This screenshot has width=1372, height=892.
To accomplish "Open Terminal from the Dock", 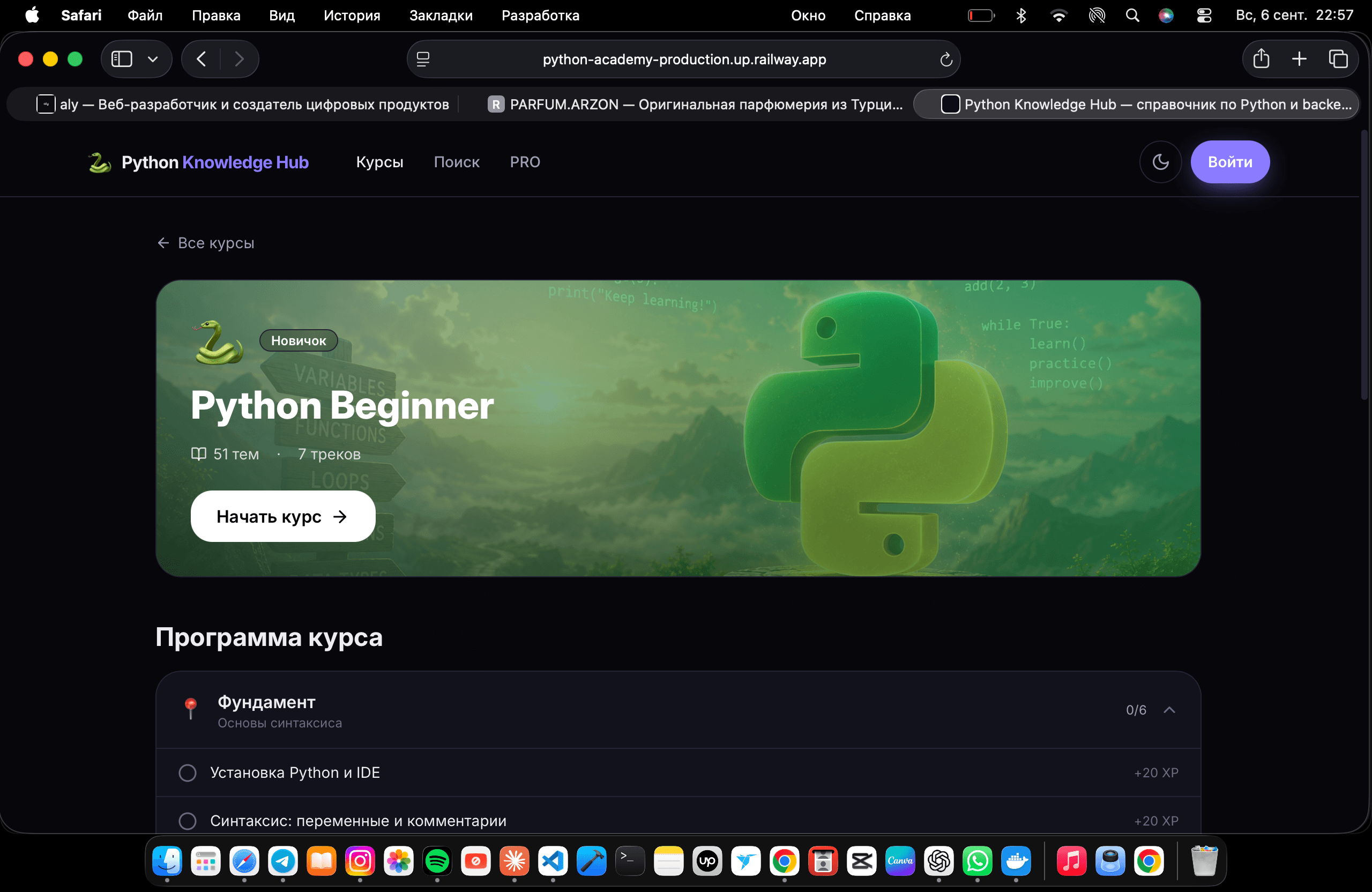I will (x=630, y=861).
